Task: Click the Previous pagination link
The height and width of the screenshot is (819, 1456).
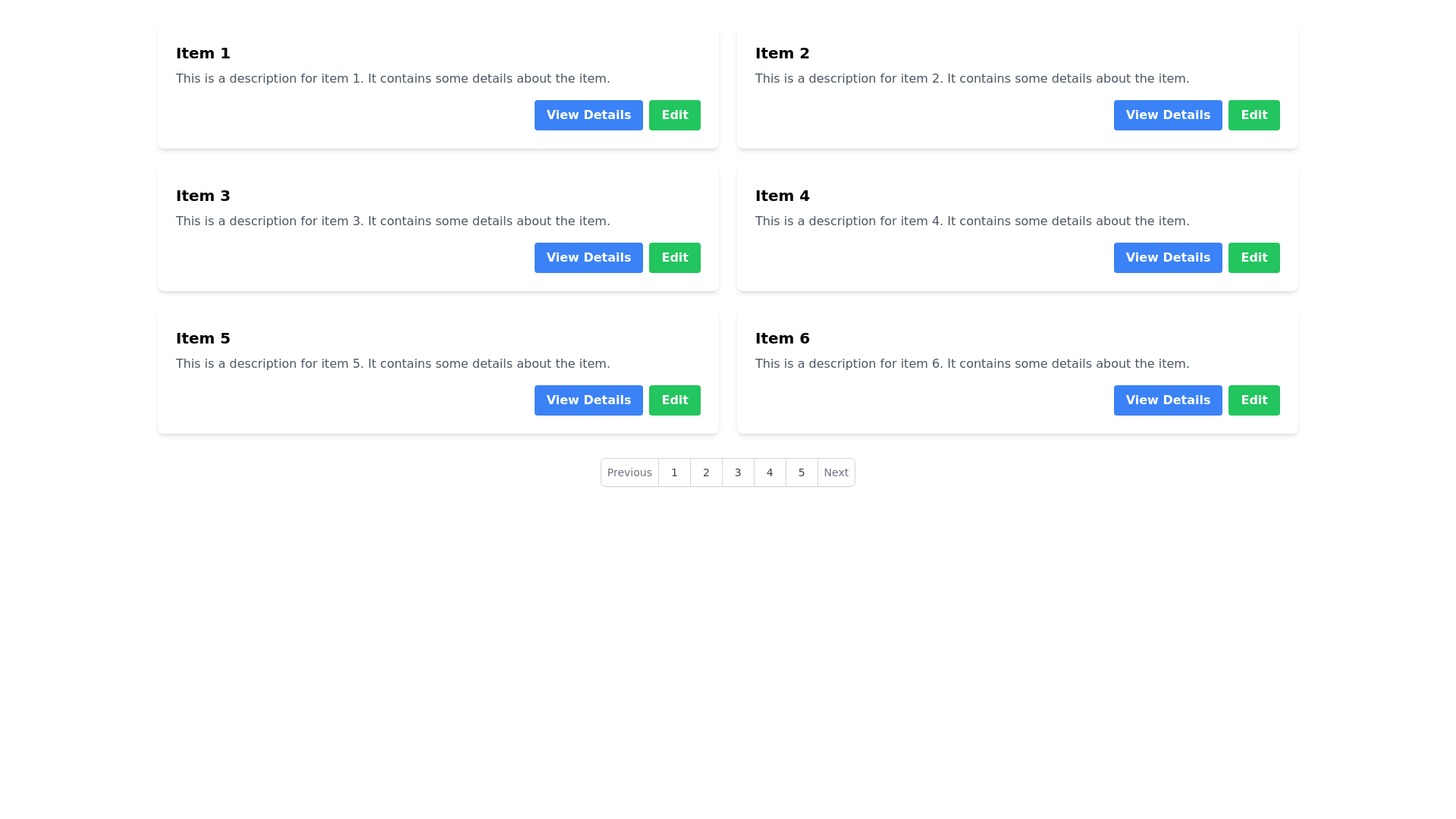Action: coord(629,472)
